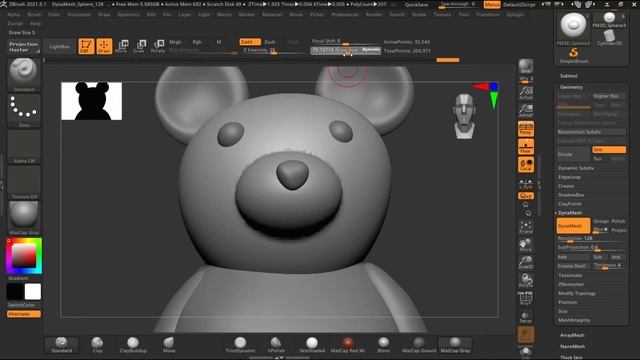Expand the ZRemesher section

point(571,284)
